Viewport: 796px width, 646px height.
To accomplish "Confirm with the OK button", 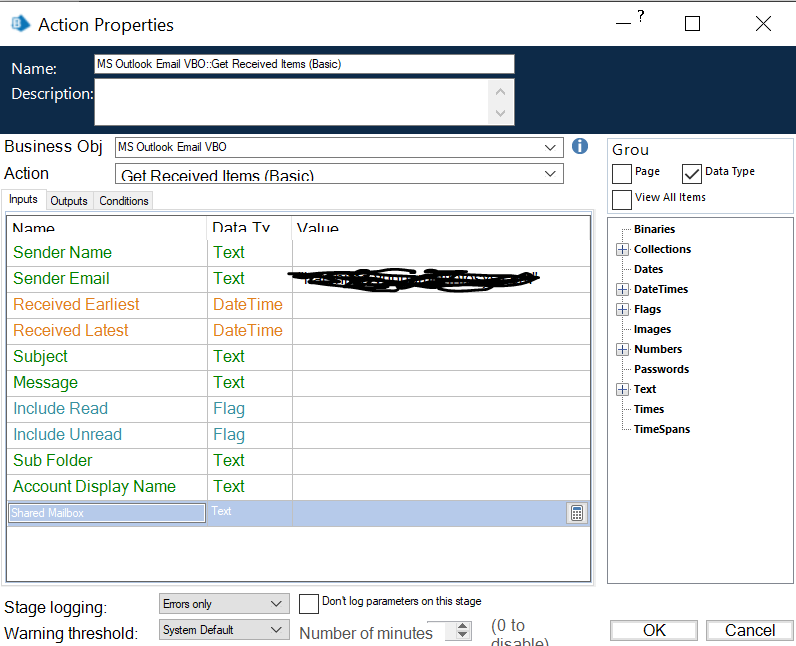I will (x=654, y=630).
